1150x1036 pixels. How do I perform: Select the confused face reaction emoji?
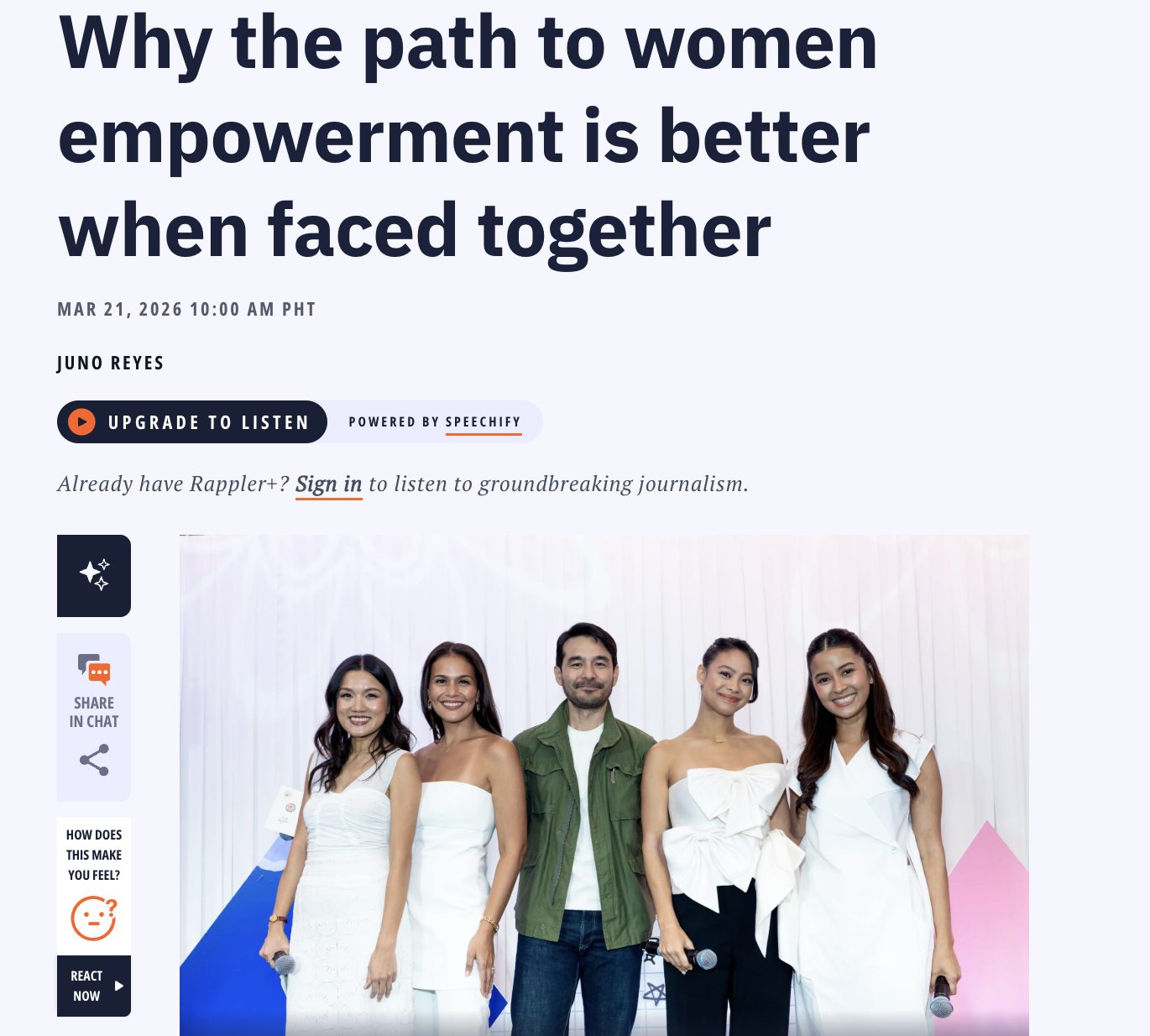point(94,918)
